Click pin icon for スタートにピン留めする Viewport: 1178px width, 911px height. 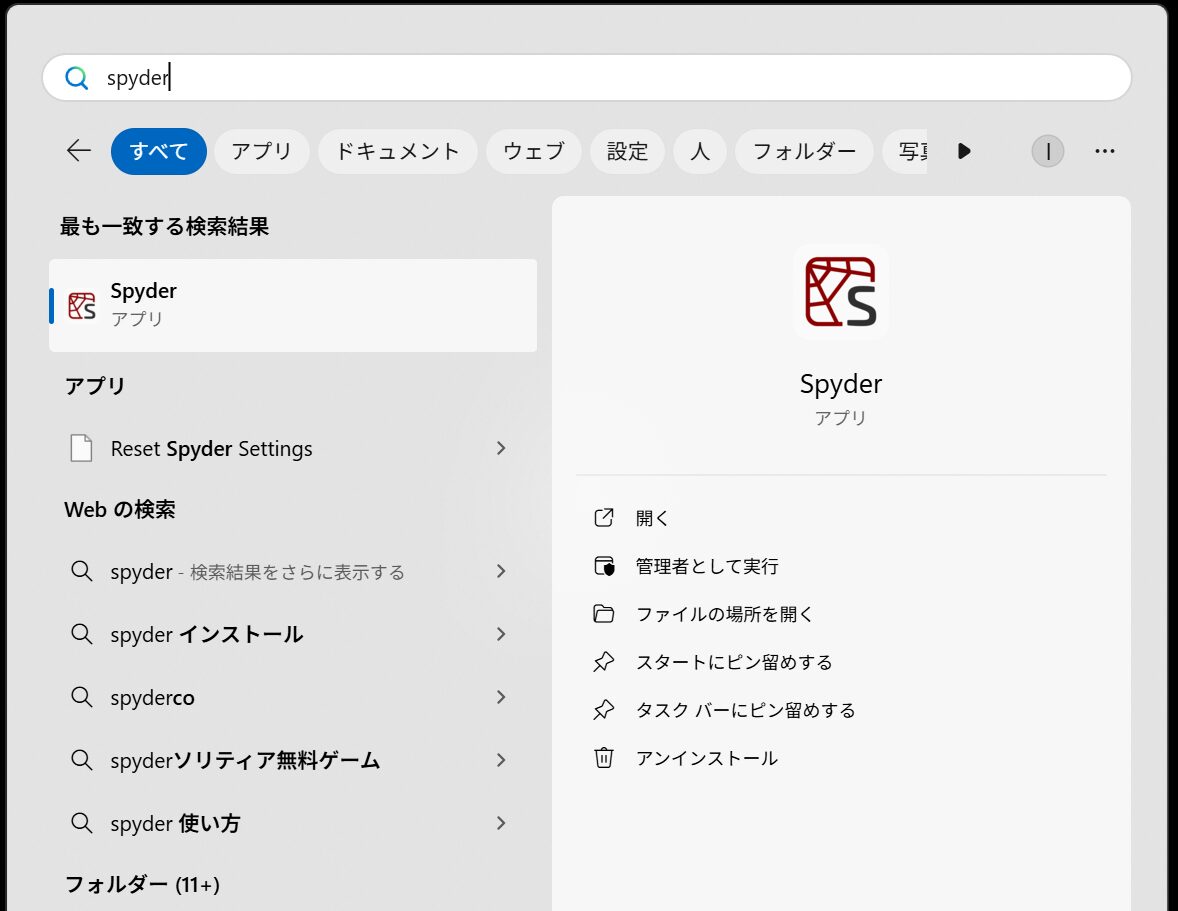pos(604,662)
